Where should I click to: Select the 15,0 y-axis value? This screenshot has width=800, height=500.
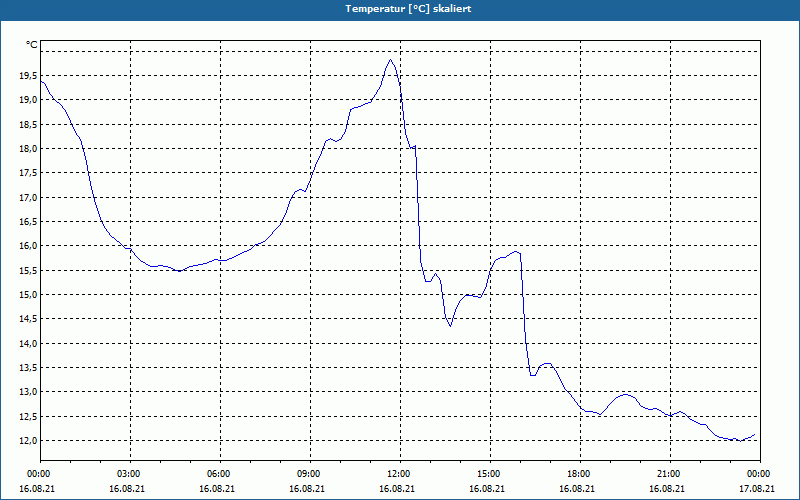[28, 294]
